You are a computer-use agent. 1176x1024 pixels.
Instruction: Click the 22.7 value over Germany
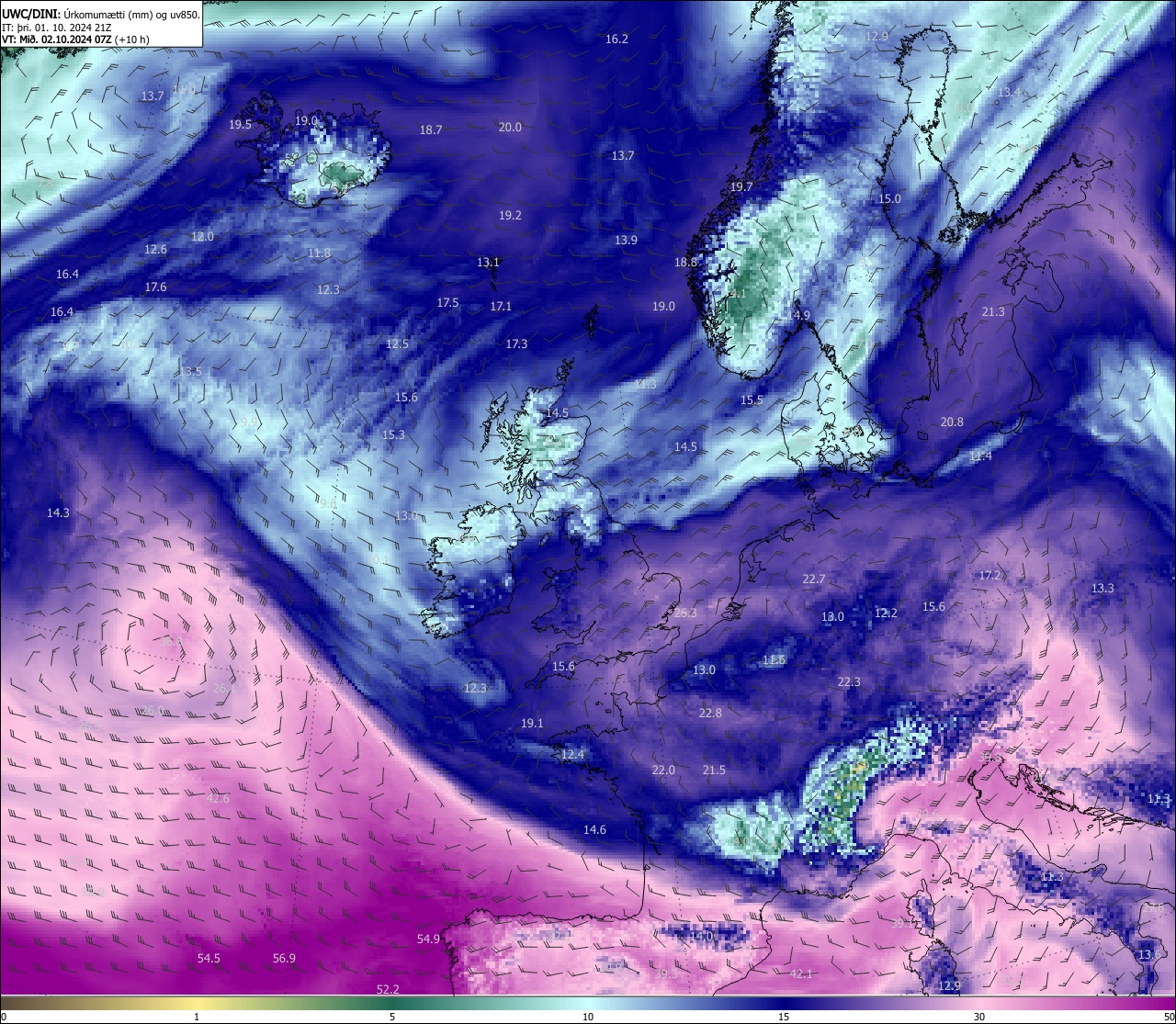[814, 580]
